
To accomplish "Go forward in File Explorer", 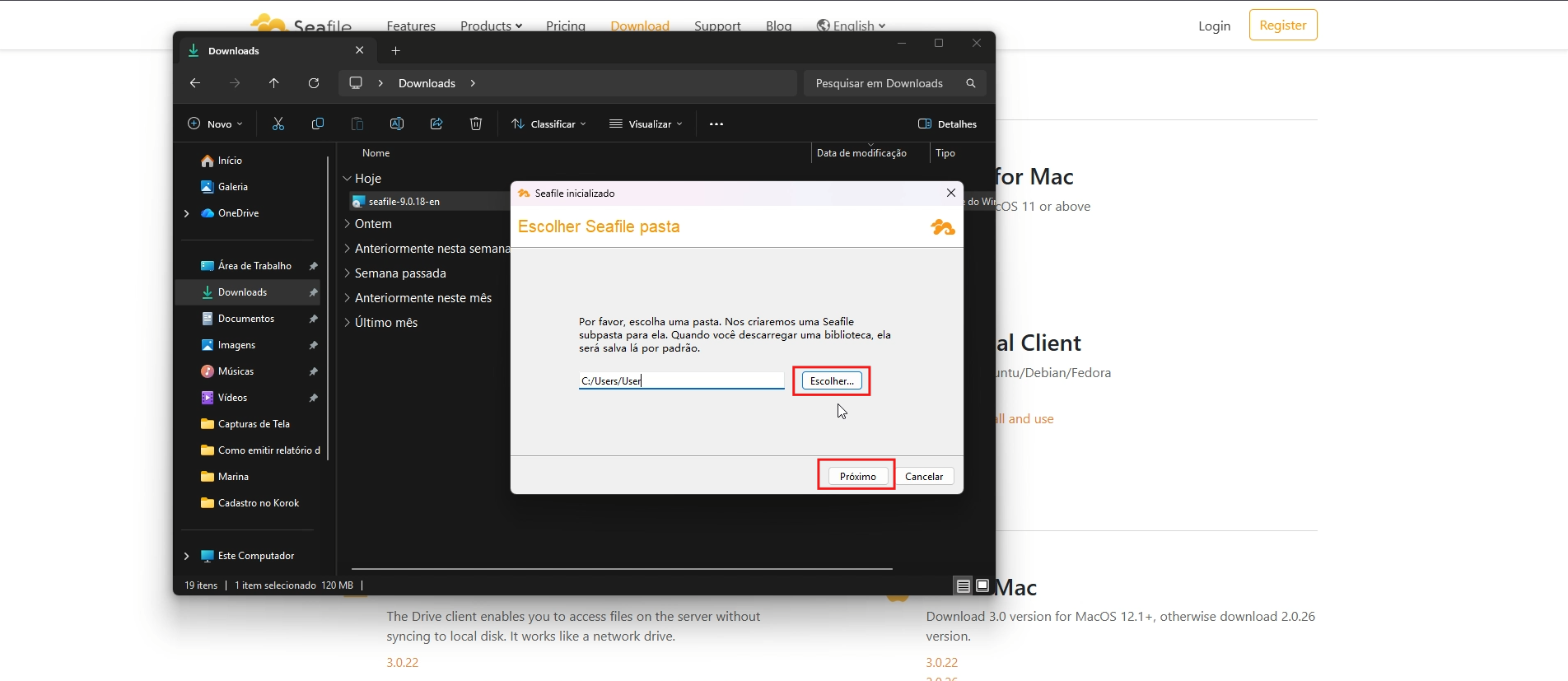I will point(235,83).
